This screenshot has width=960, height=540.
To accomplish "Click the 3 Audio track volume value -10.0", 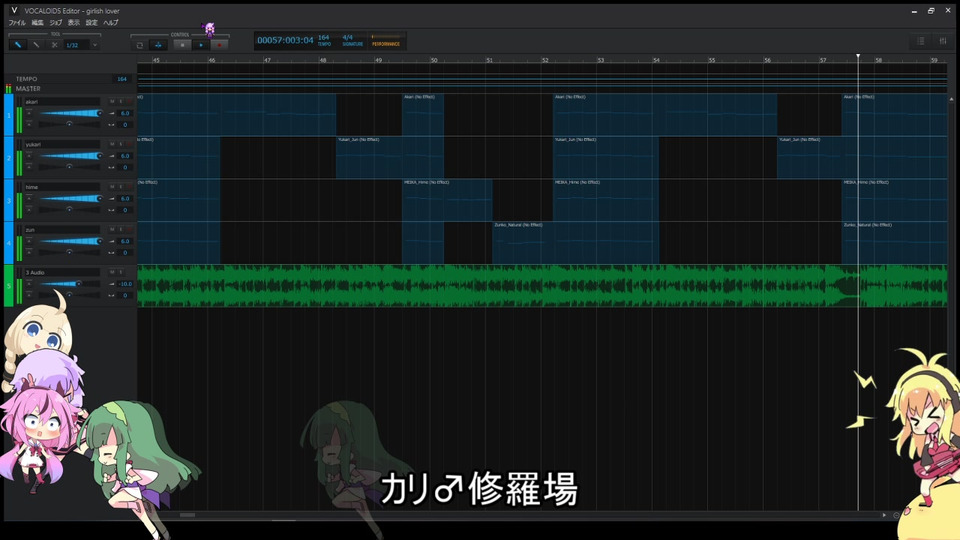I will [126, 284].
